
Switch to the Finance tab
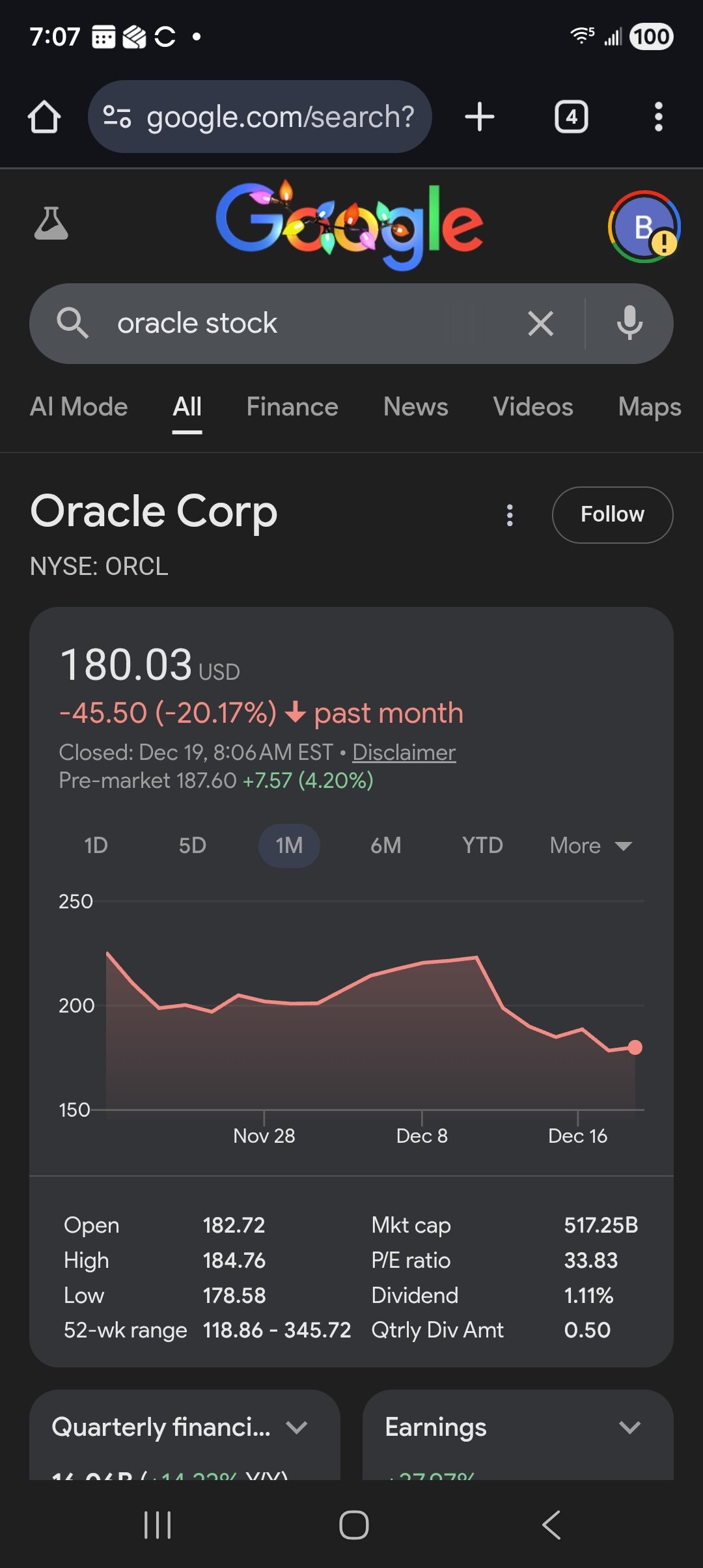coord(292,407)
